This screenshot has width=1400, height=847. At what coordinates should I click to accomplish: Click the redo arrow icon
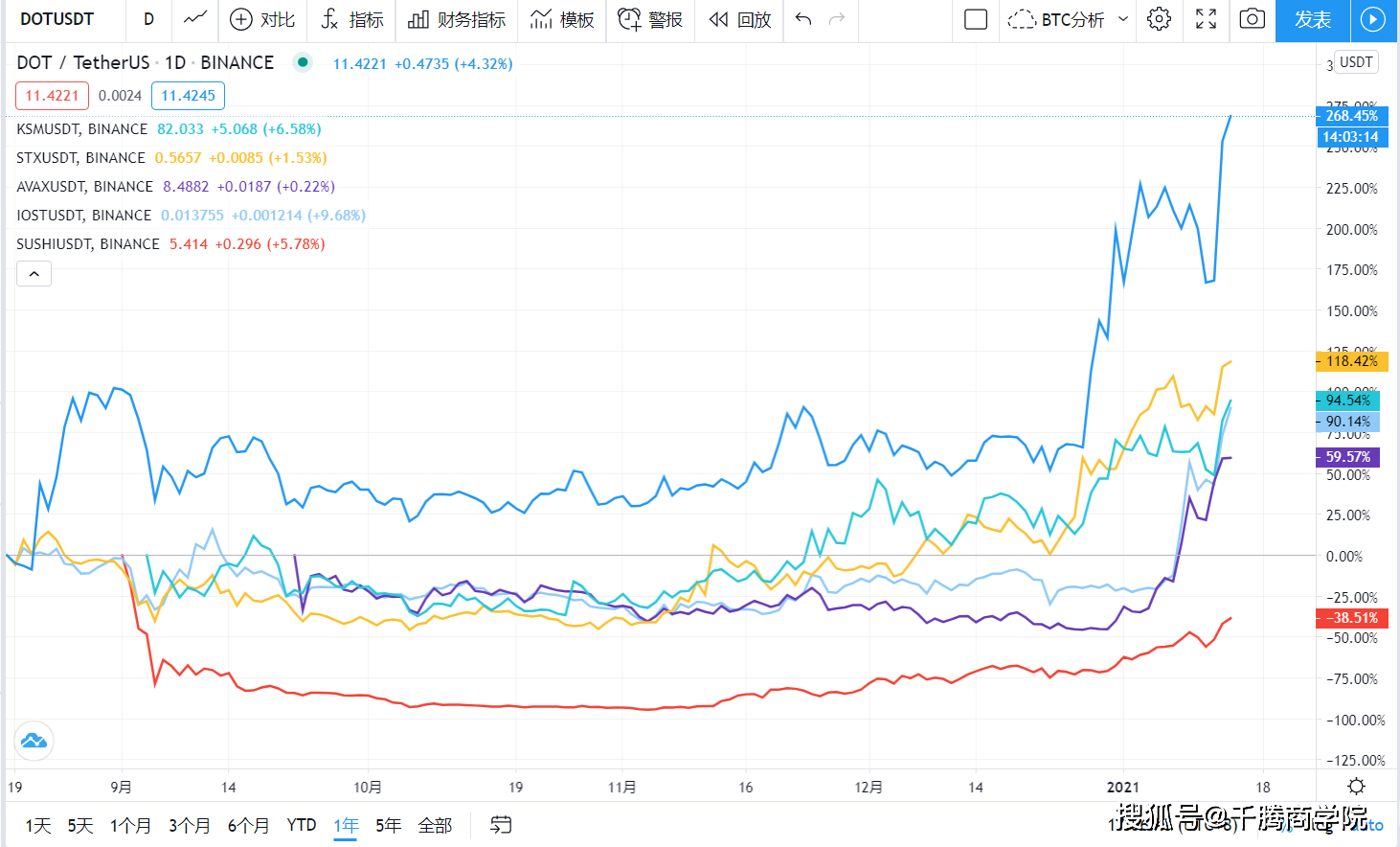(x=837, y=19)
